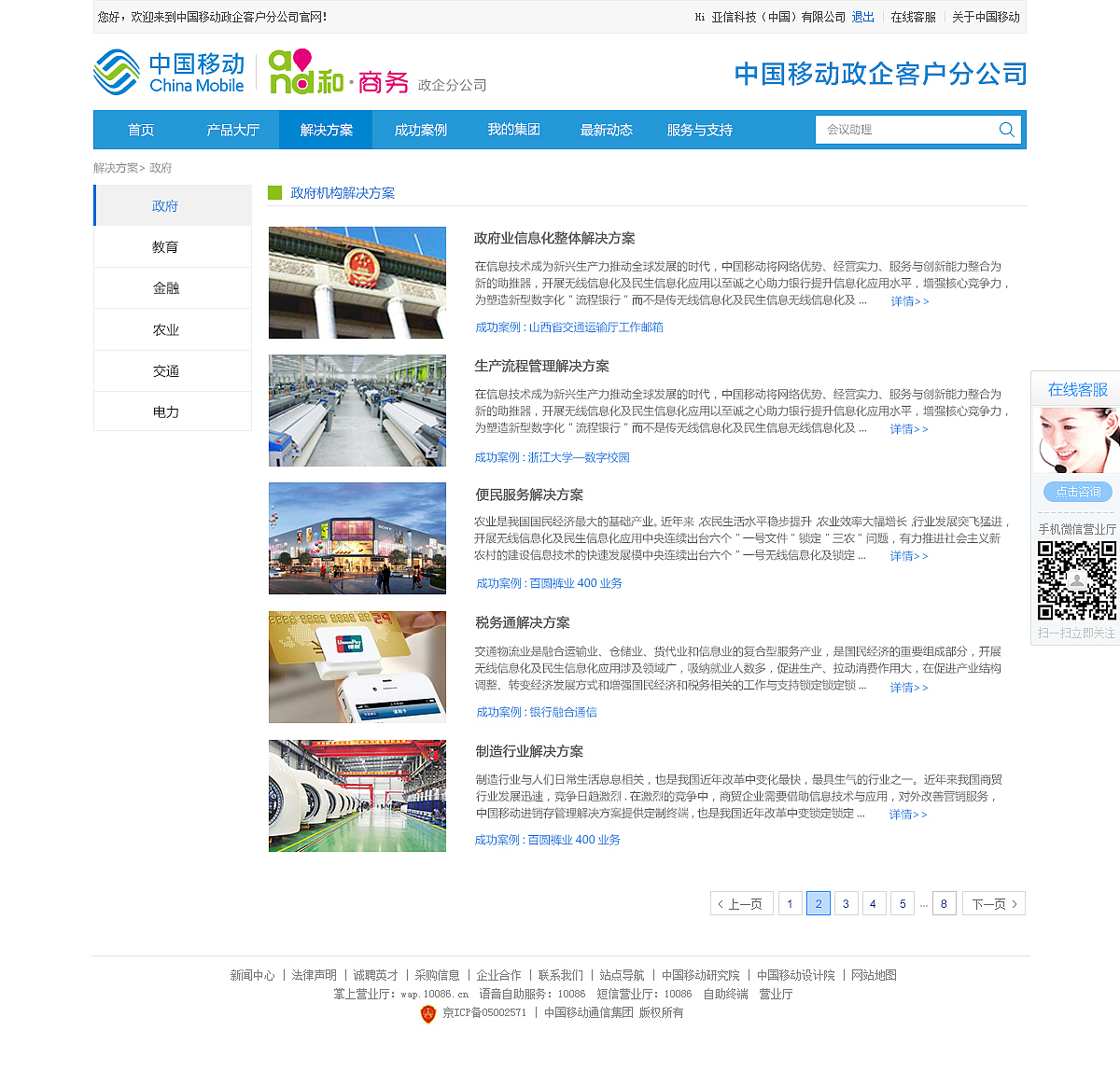Viewport: 1120px width, 1073px height.
Task: Open 政府业信息化整体解决方案 title
Action: pos(554,238)
